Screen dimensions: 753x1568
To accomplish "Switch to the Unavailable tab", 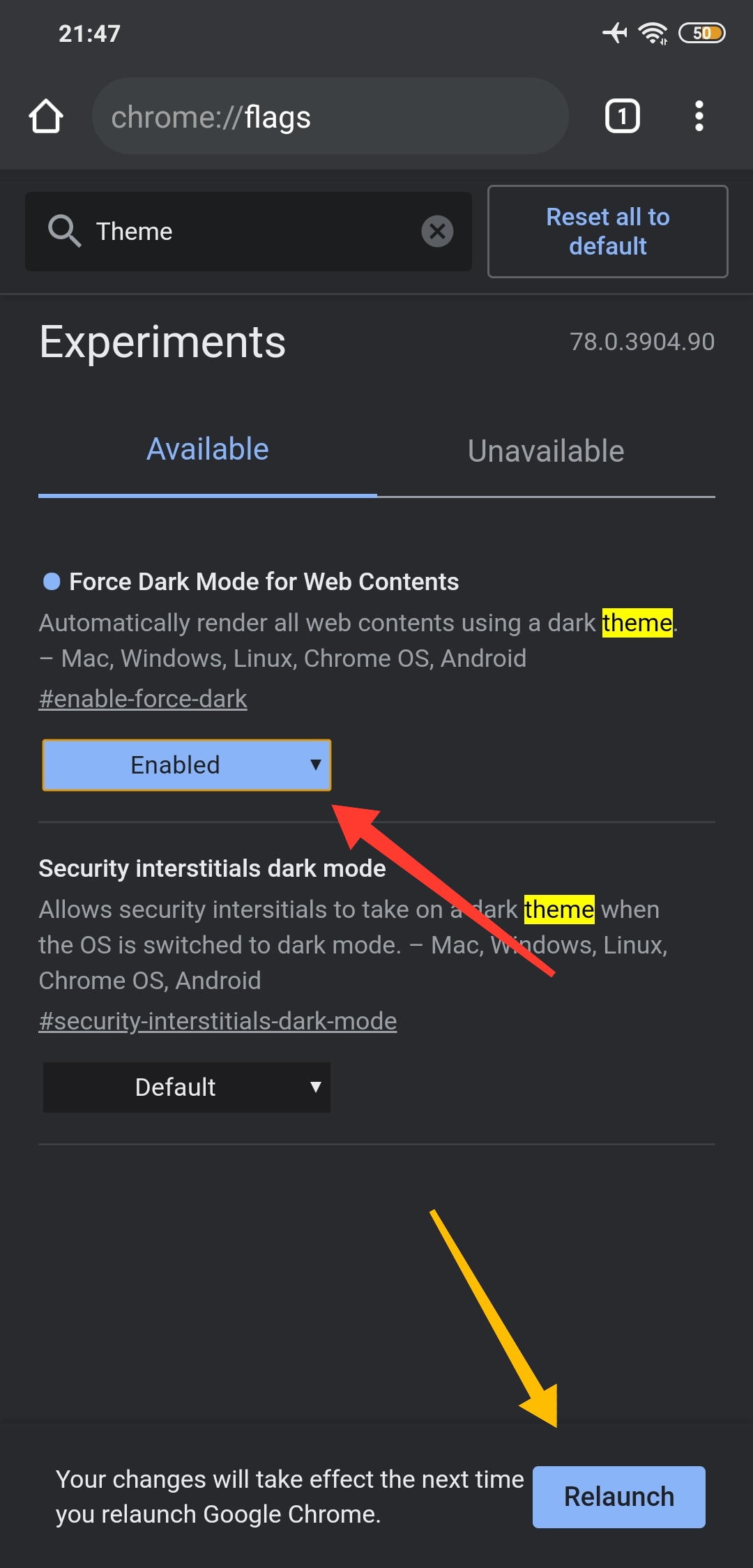I will tap(546, 451).
